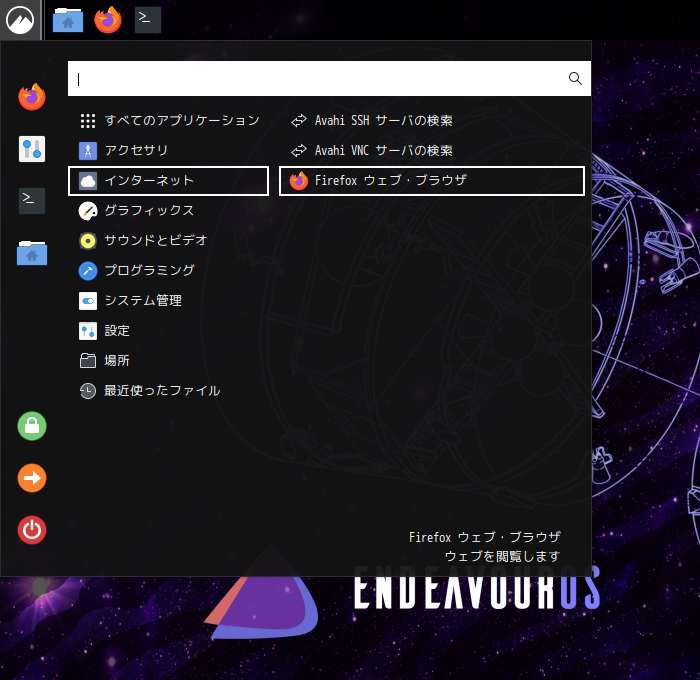Viewport: 700px width, 680px height.
Task: Select the システム管理 category
Action: click(168, 301)
